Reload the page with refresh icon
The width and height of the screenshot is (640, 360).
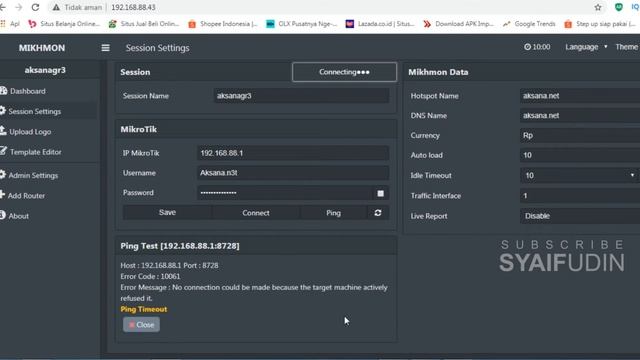[36, 7]
